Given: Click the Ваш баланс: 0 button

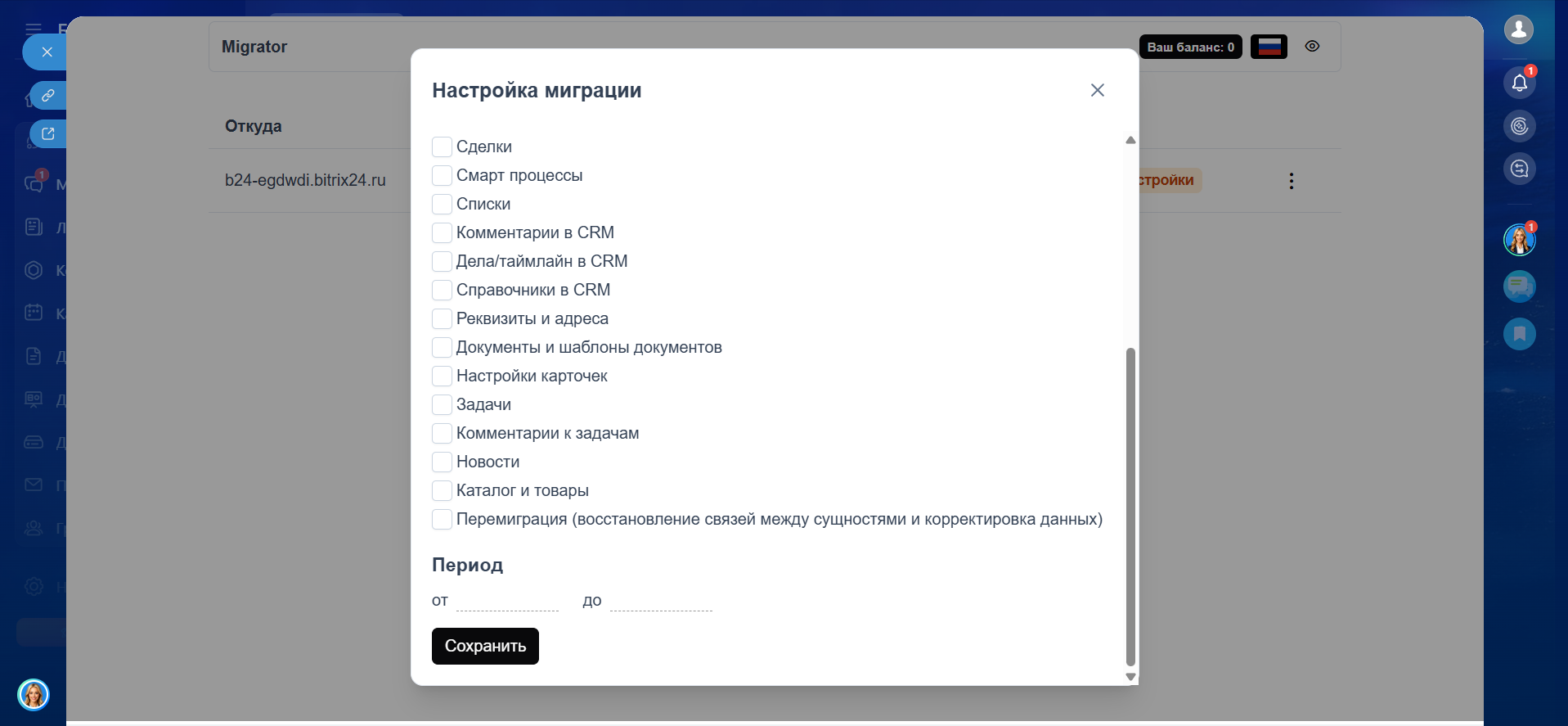Looking at the screenshot, I should 1190,47.
